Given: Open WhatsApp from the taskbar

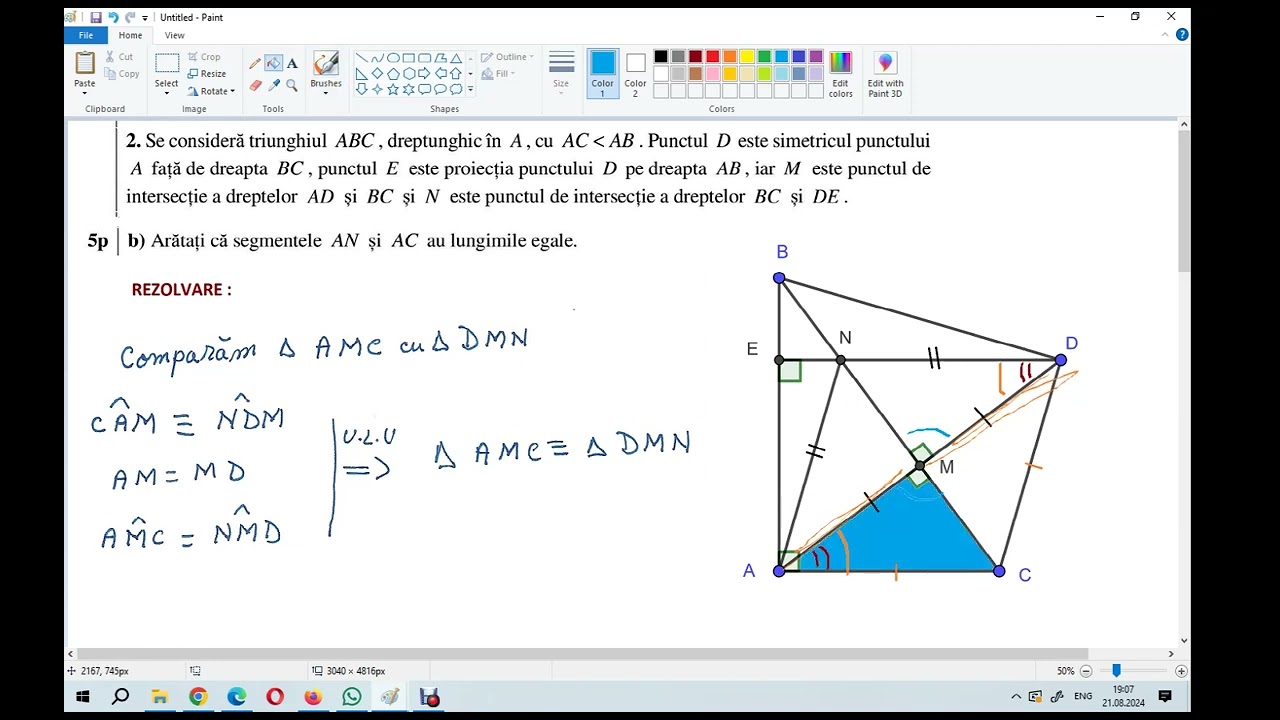Looking at the screenshot, I should point(351,697).
